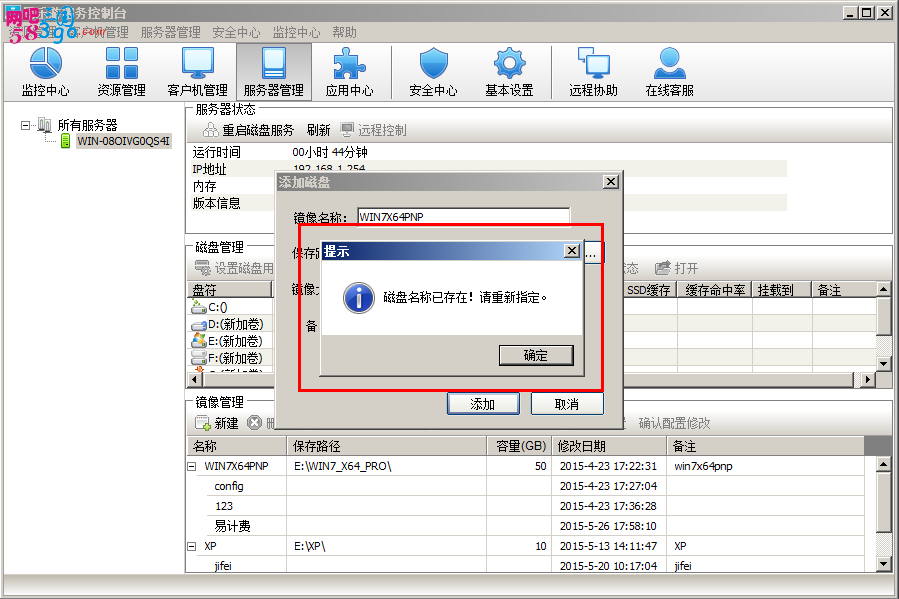
Task: Close the 提示 message dialog
Action: 572,251
